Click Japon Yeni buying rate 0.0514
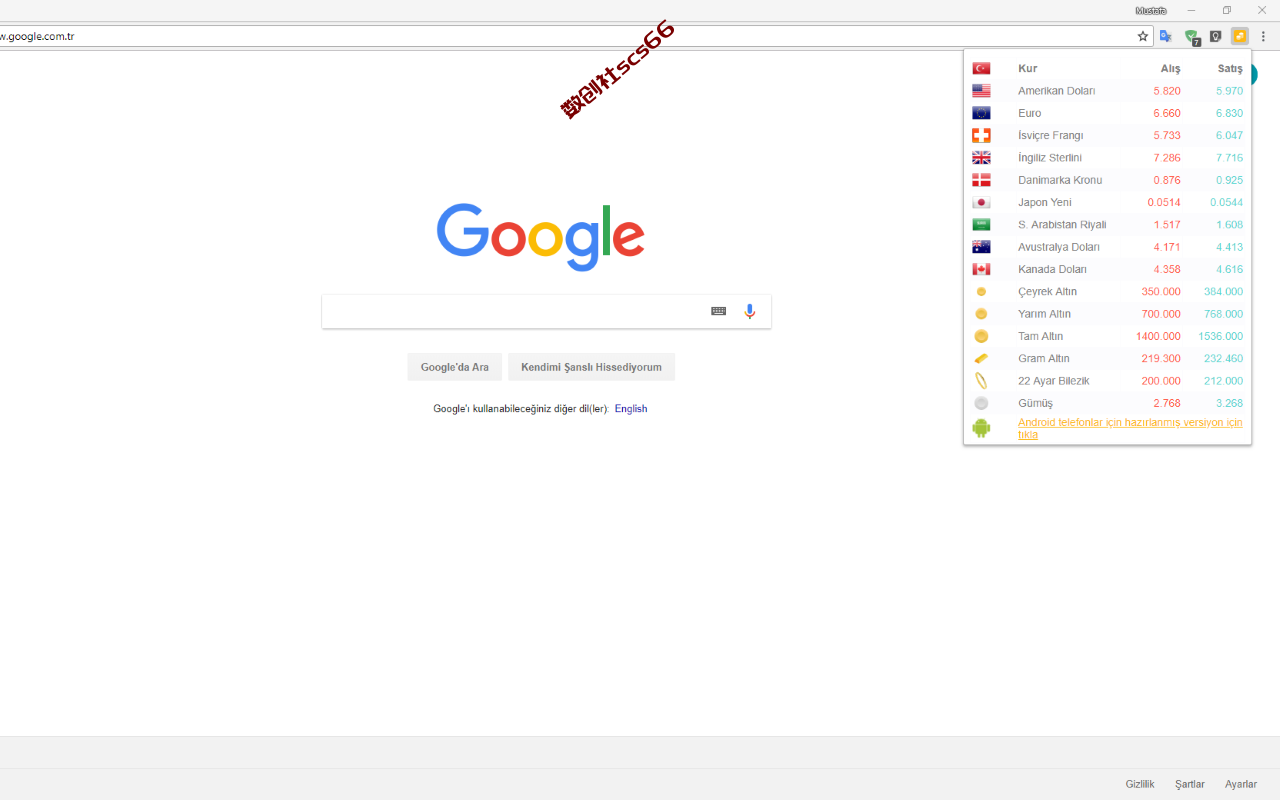This screenshot has height=800, width=1280. [1164, 202]
